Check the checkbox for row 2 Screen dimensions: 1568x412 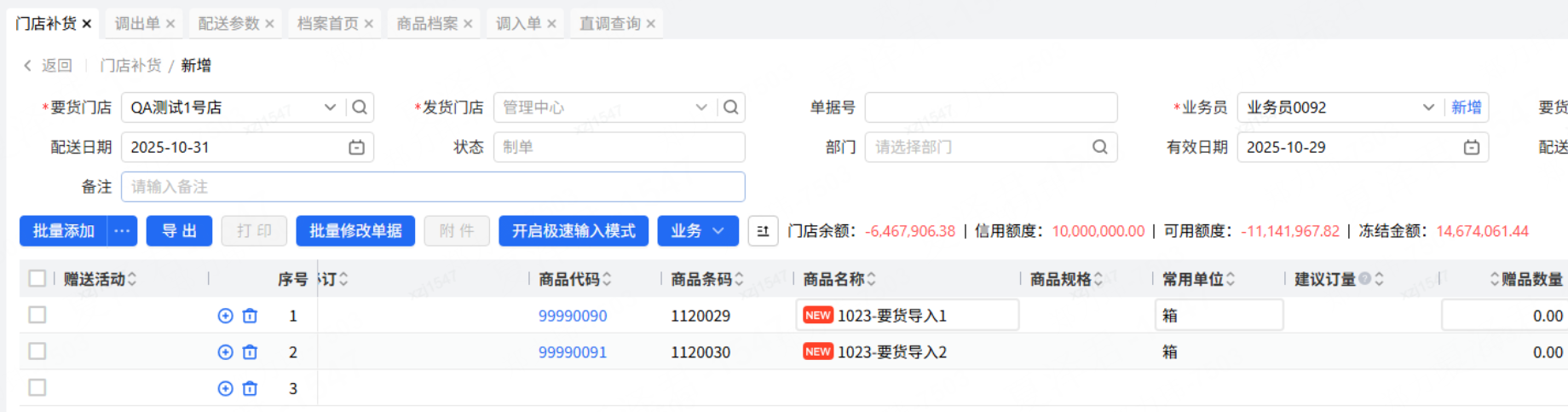click(x=37, y=351)
